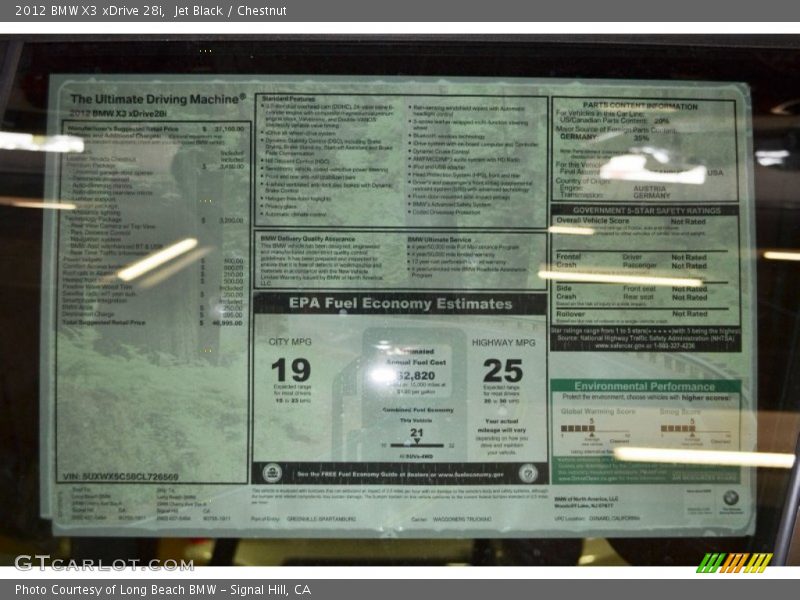The image size is (800, 600).
Task: Click the 'Smog Score' scale bar
Action: coord(695,429)
